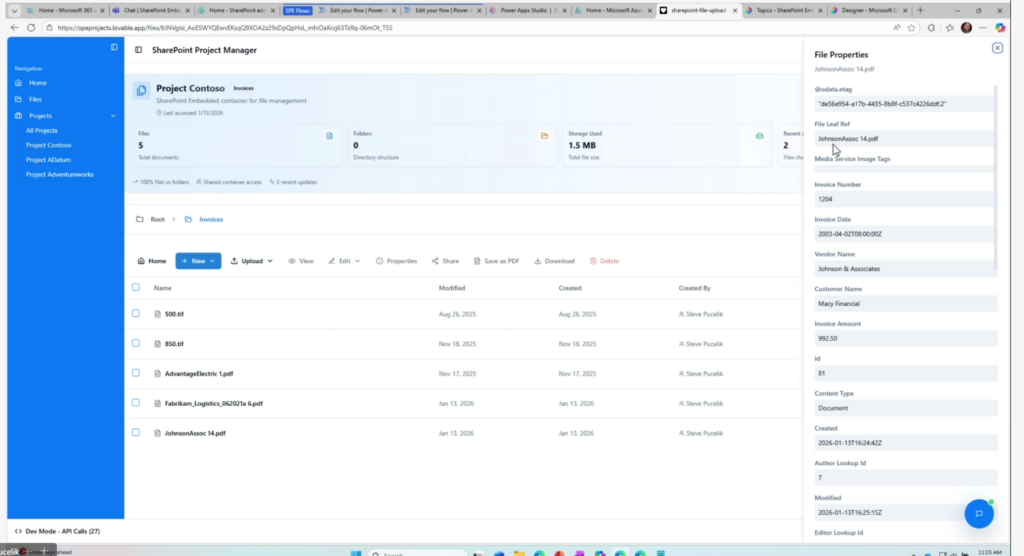This screenshot has width=1024, height=556.
Task: Click the Share toolbar button
Action: click(445, 261)
